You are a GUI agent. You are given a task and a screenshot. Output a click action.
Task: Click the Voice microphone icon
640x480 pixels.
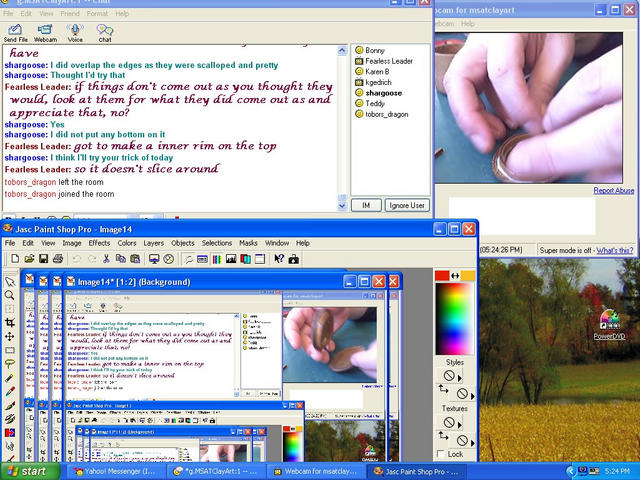(x=75, y=33)
